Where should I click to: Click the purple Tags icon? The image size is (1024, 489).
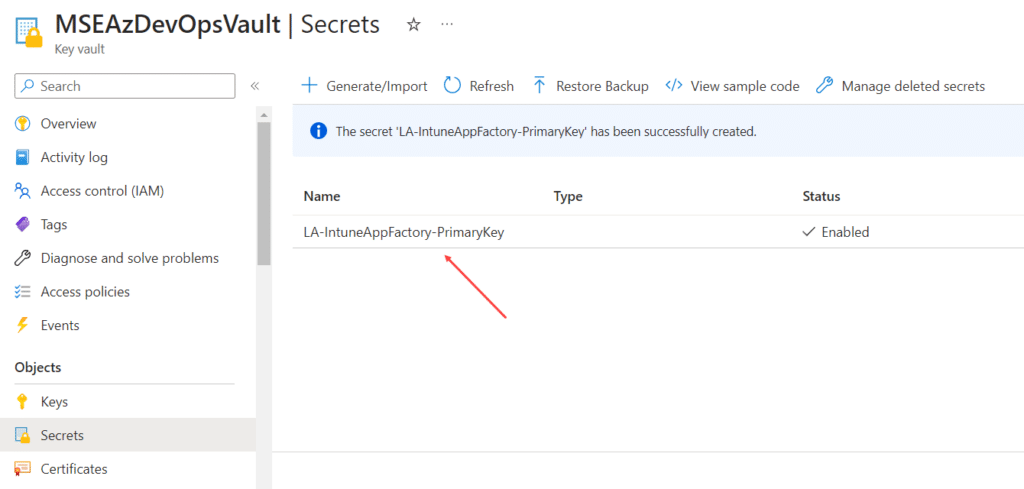pyautogui.click(x=22, y=225)
